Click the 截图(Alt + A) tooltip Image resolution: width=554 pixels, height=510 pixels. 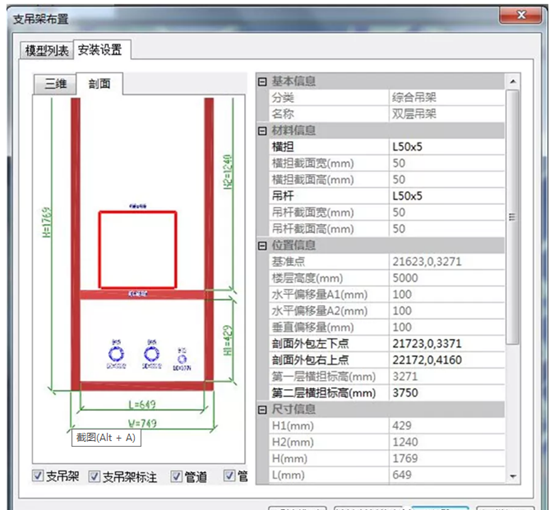click(x=106, y=438)
